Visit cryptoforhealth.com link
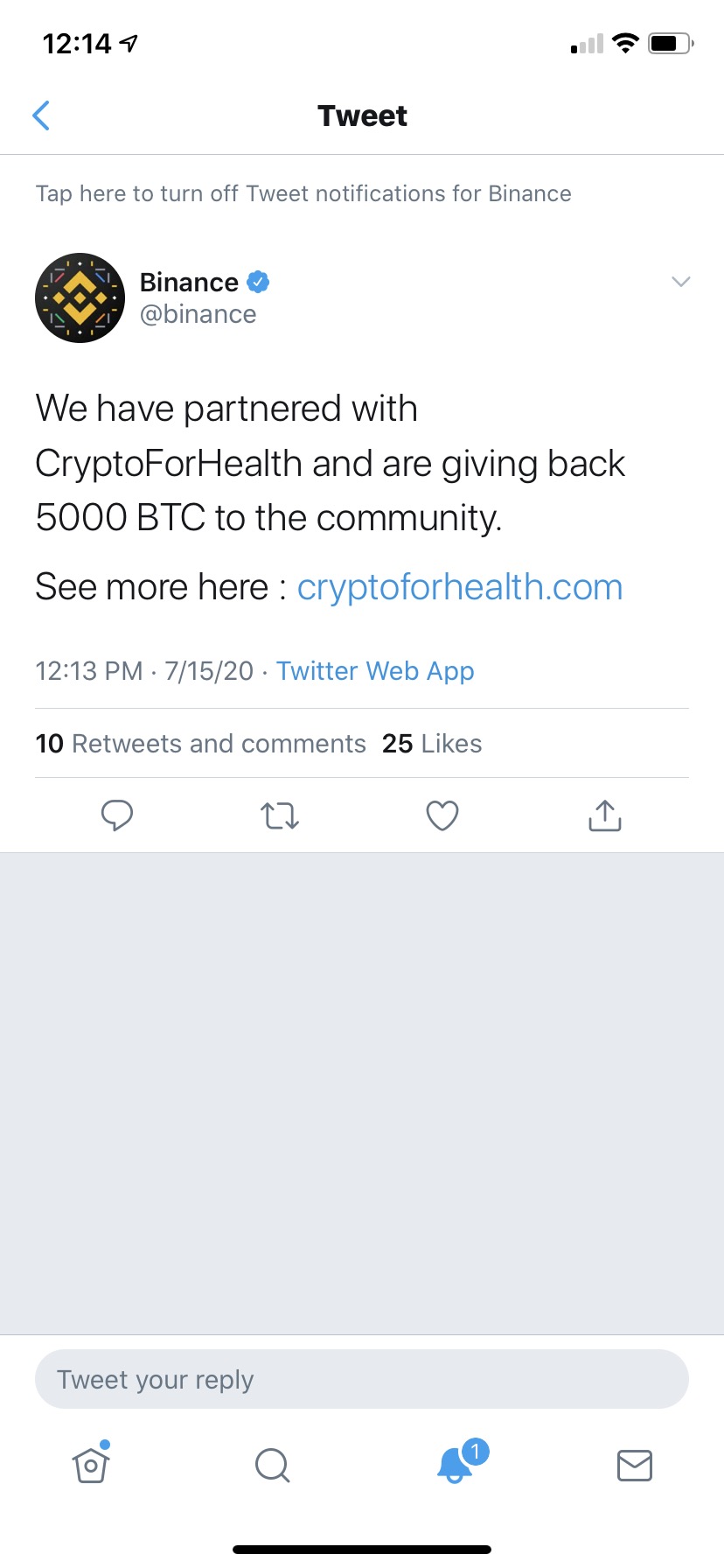Screen dimensions: 724x1568 tap(459, 586)
